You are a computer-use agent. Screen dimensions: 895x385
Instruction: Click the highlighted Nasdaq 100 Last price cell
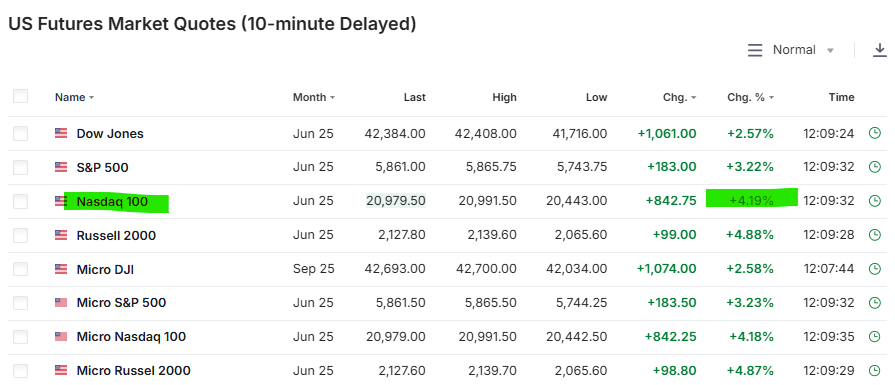tap(396, 201)
